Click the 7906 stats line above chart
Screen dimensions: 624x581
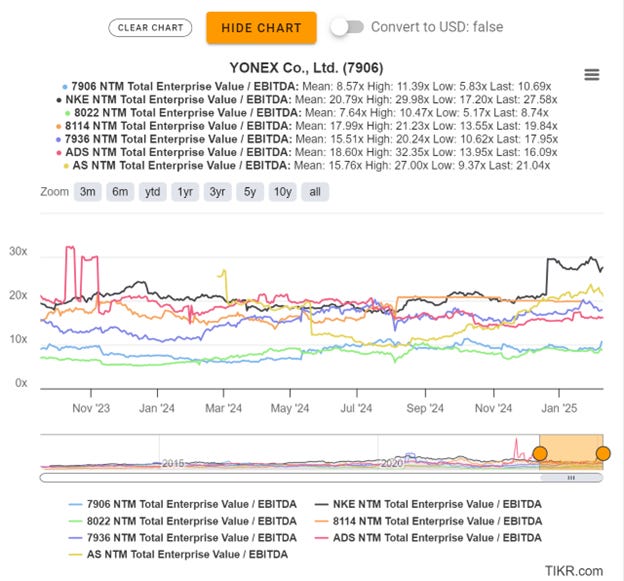tap(306, 86)
